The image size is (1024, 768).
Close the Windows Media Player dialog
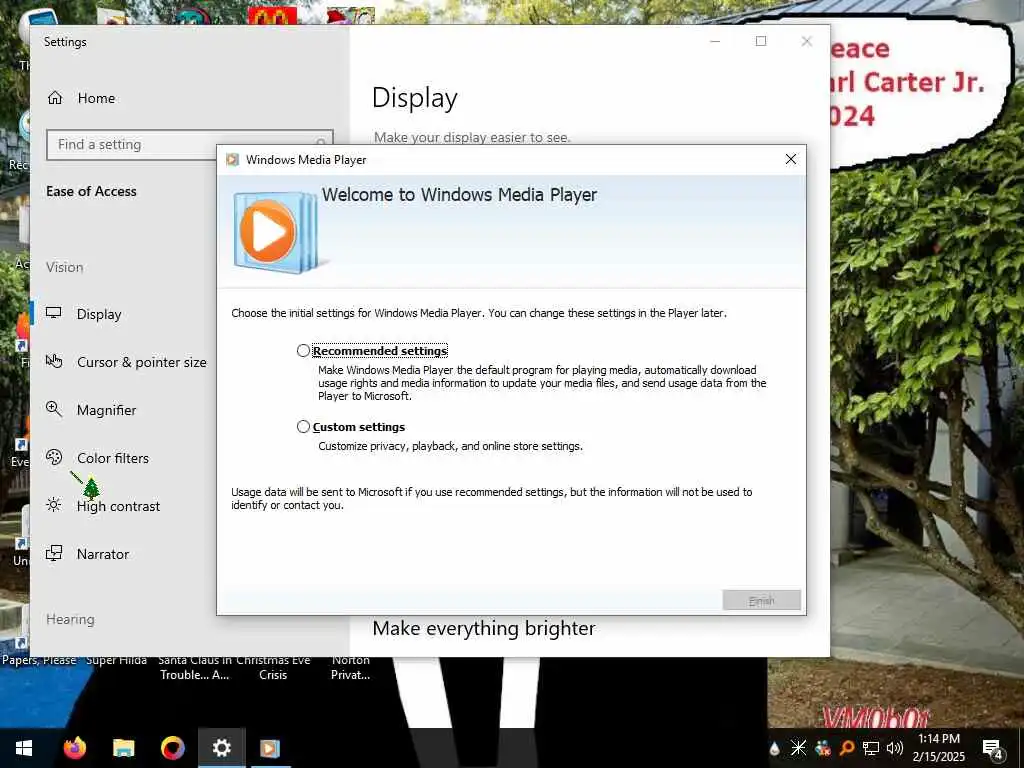point(791,159)
